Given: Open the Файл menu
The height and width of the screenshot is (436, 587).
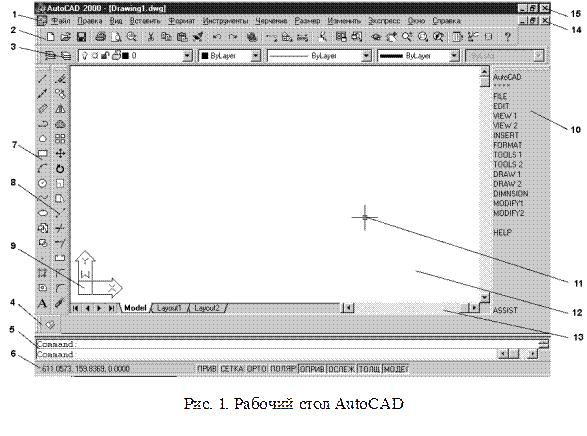Looking at the screenshot, I should click(x=60, y=21).
